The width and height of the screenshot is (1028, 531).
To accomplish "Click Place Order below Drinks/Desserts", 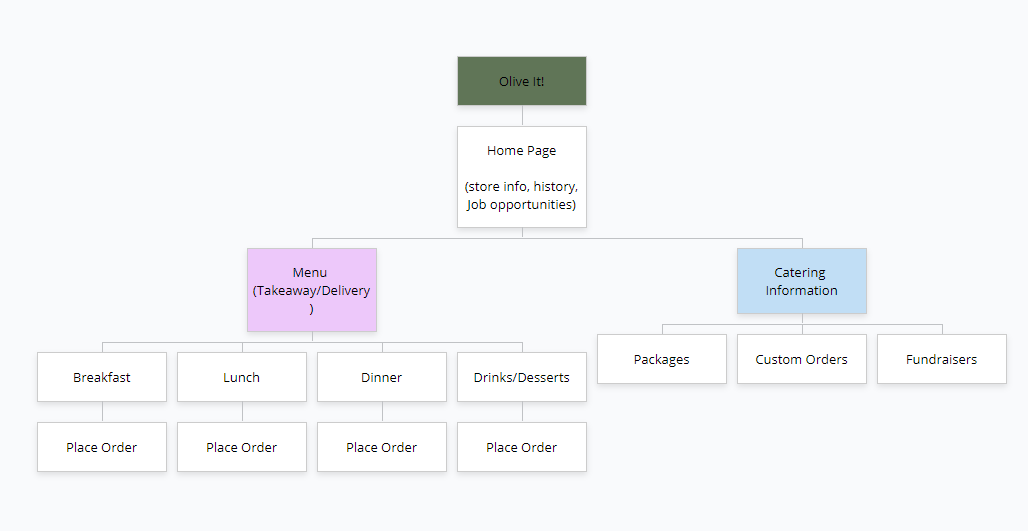I will pyautogui.click(x=521, y=447).
